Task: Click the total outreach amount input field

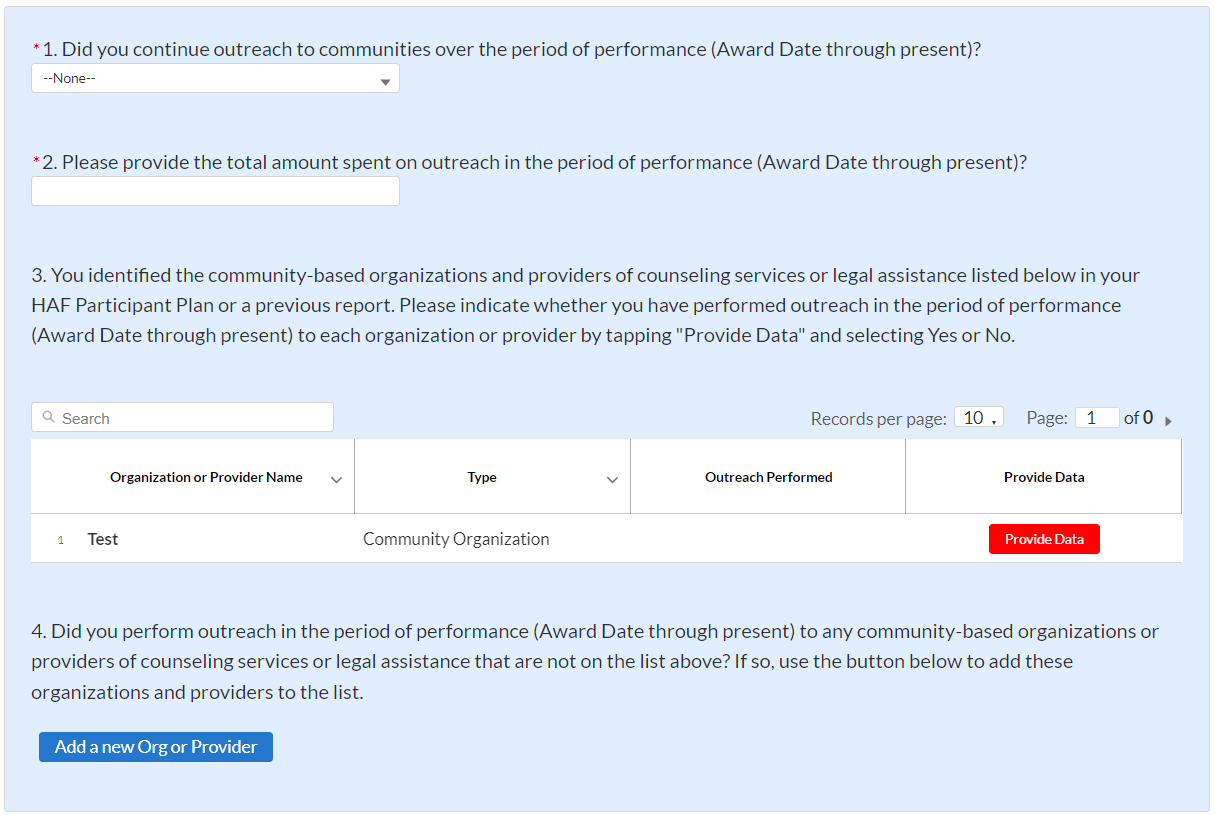Action: click(x=215, y=191)
